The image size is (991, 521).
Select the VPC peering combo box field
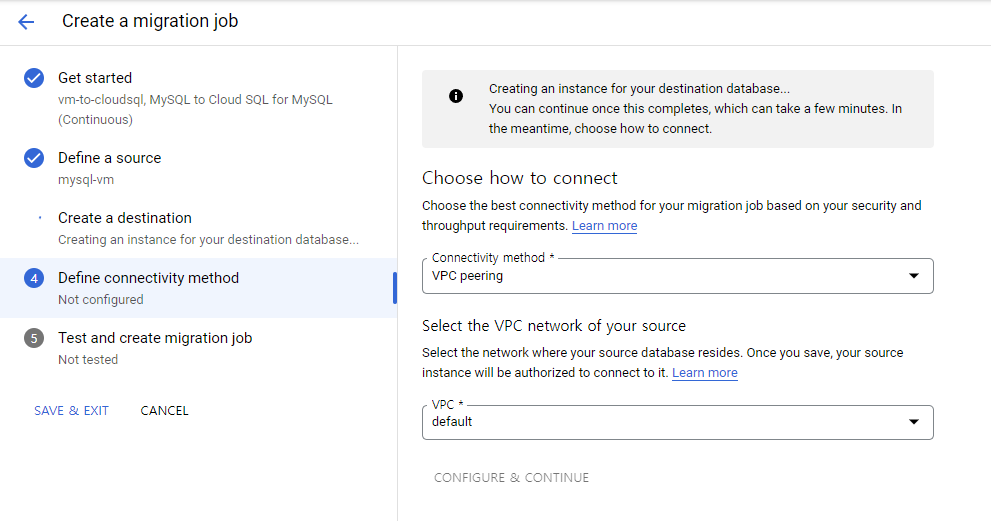point(678,276)
